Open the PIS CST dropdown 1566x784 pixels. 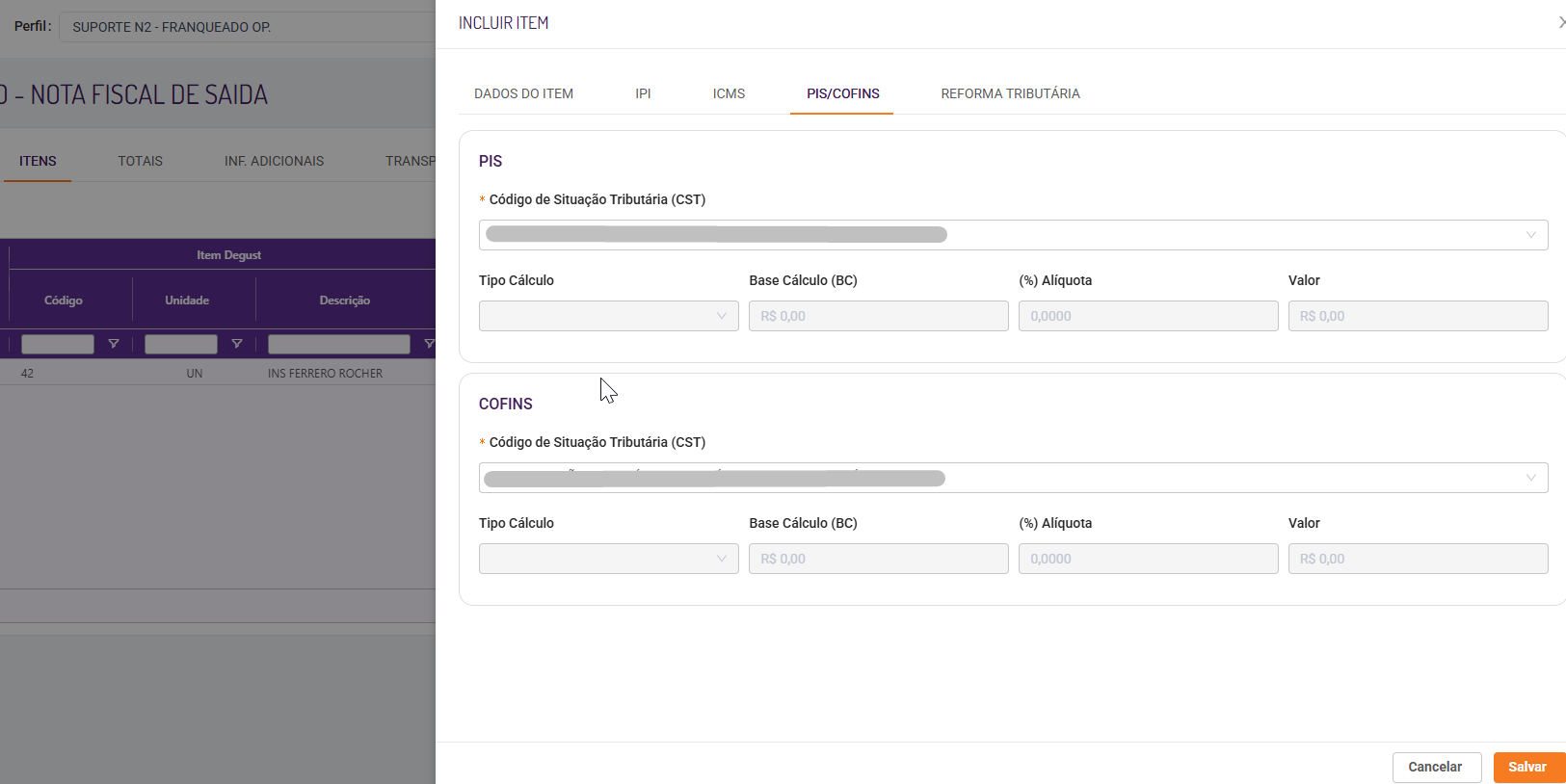(x=1013, y=235)
